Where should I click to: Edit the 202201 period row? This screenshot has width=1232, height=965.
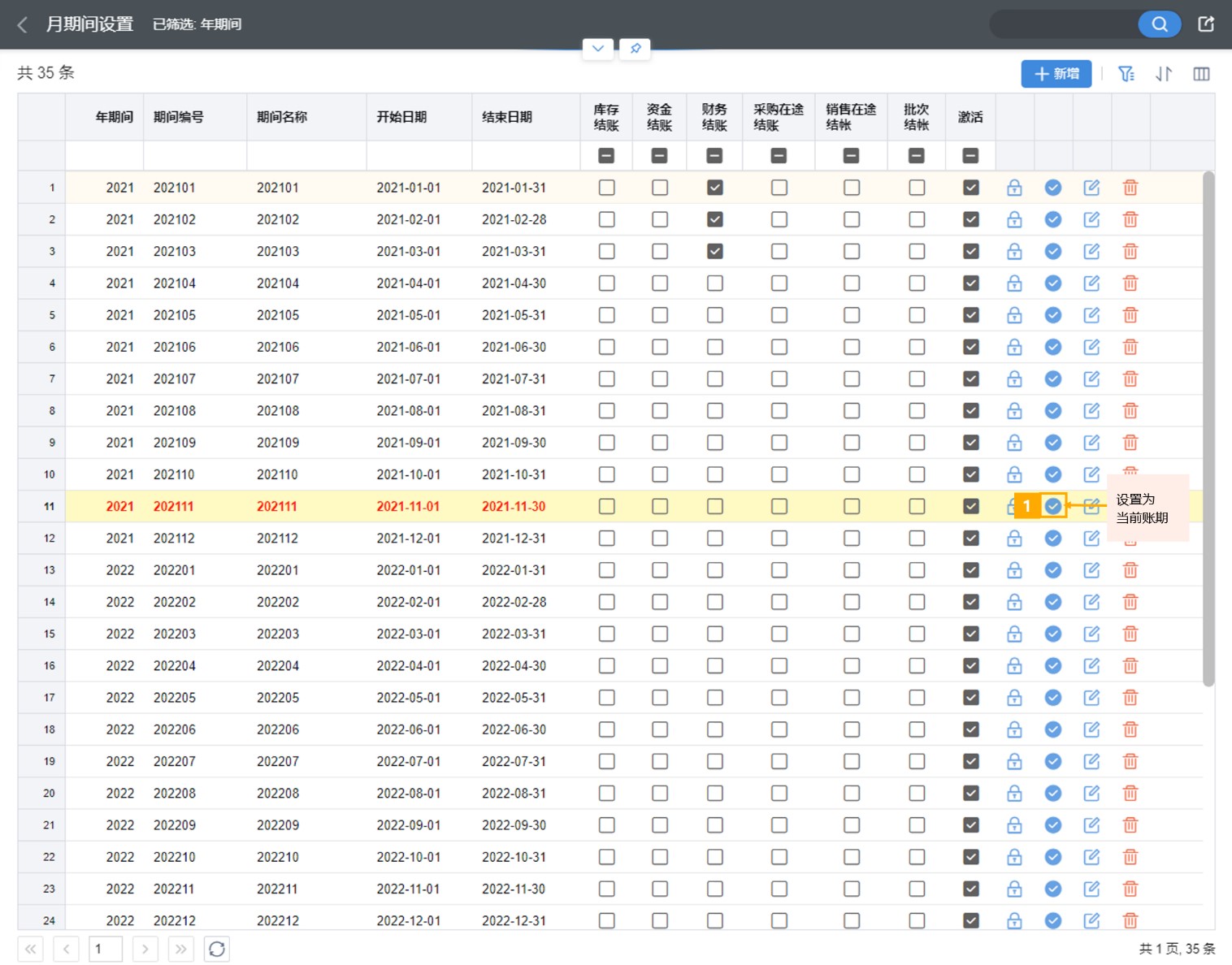click(1091, 570)
